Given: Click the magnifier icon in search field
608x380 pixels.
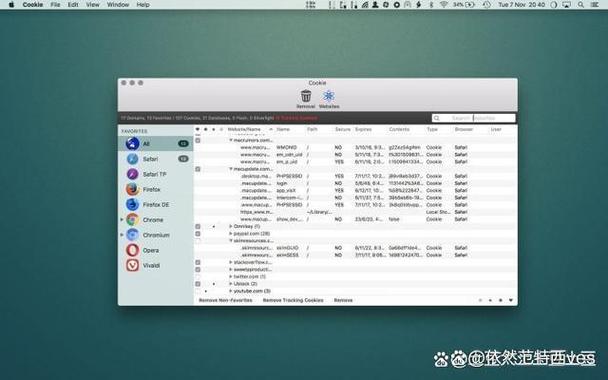Looking at the screenshot, I should point(437,118).
